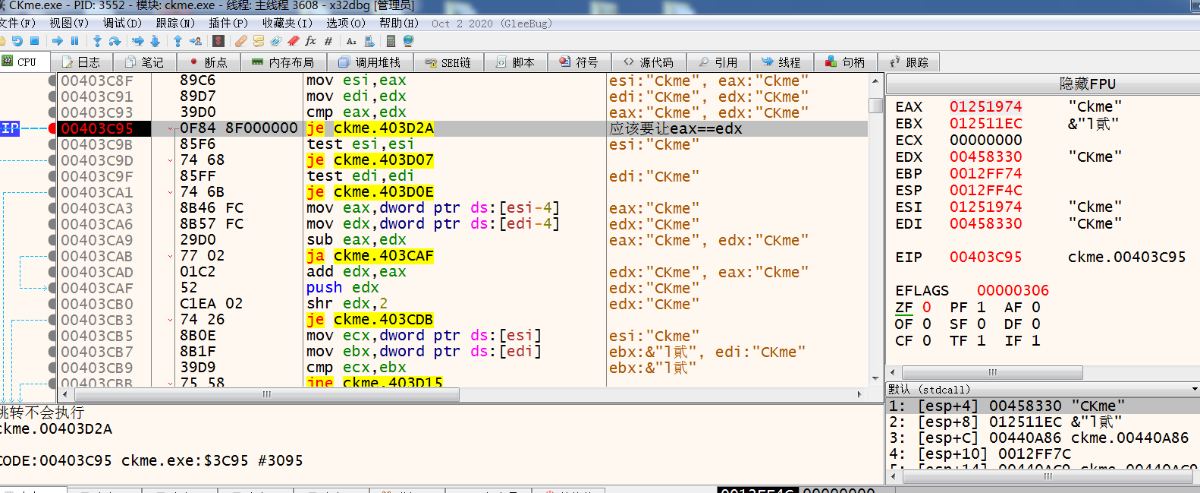1200x493 pixels.
Task: Run the program with the arrow icon
Action: pos(57,41)
